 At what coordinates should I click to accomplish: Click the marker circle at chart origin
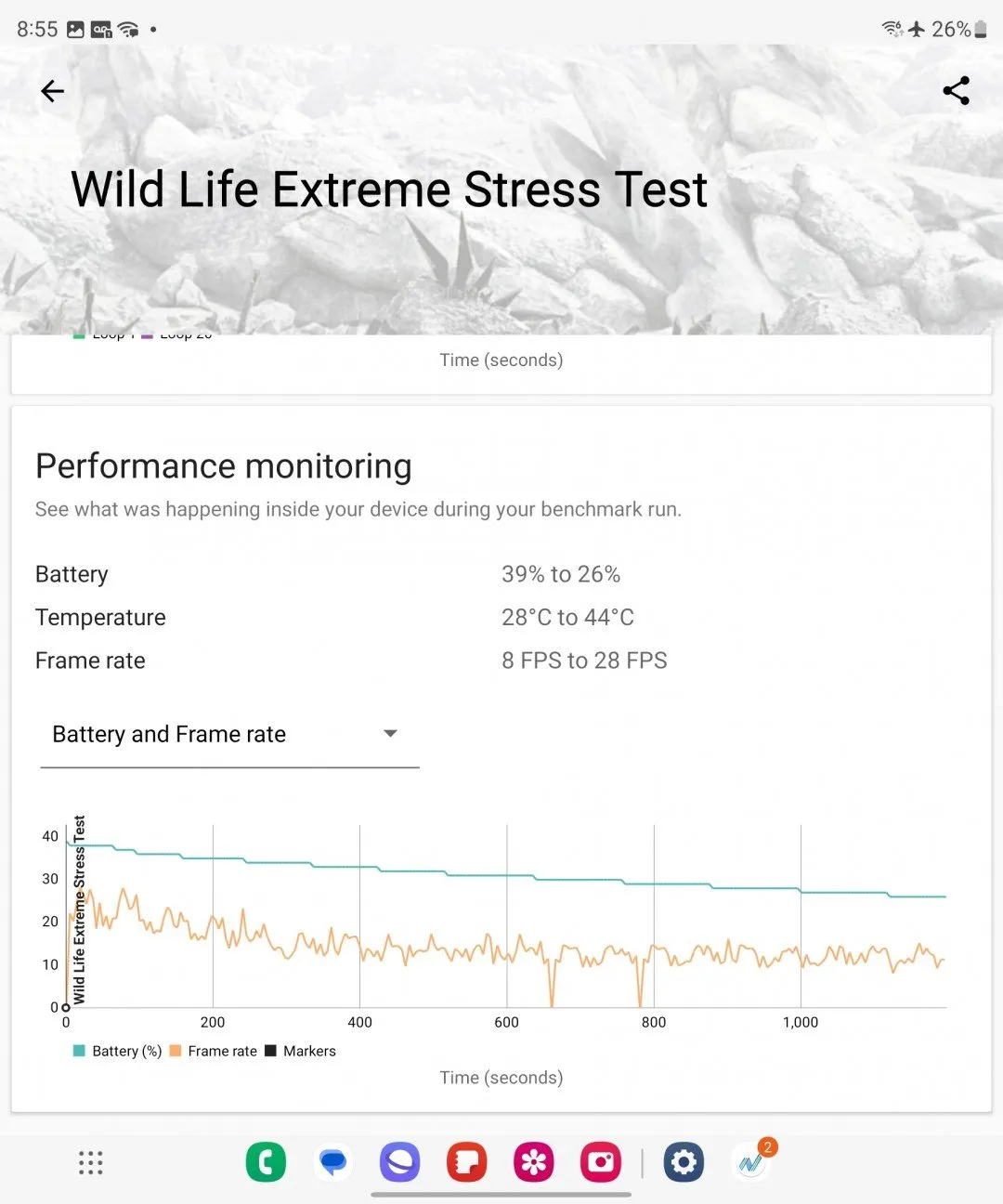click(x=66, y=1007)
